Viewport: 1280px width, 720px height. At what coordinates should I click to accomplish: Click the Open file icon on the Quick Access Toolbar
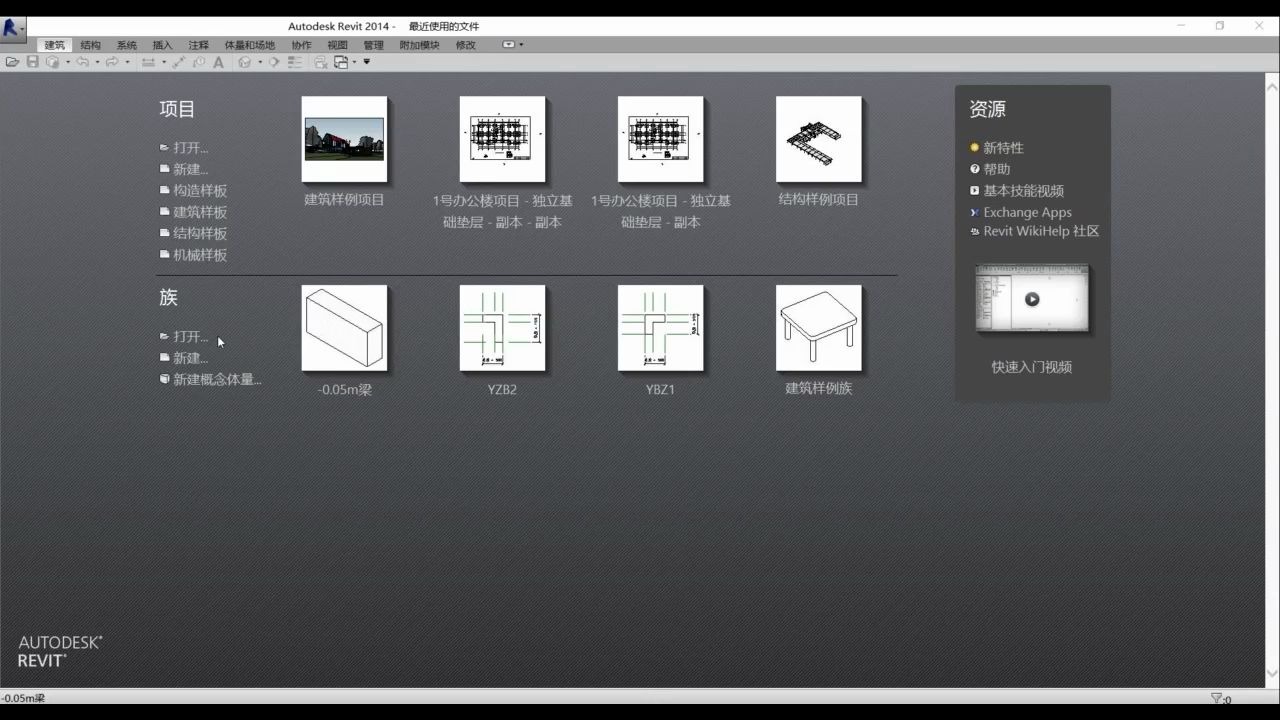(x=11, y=61)
